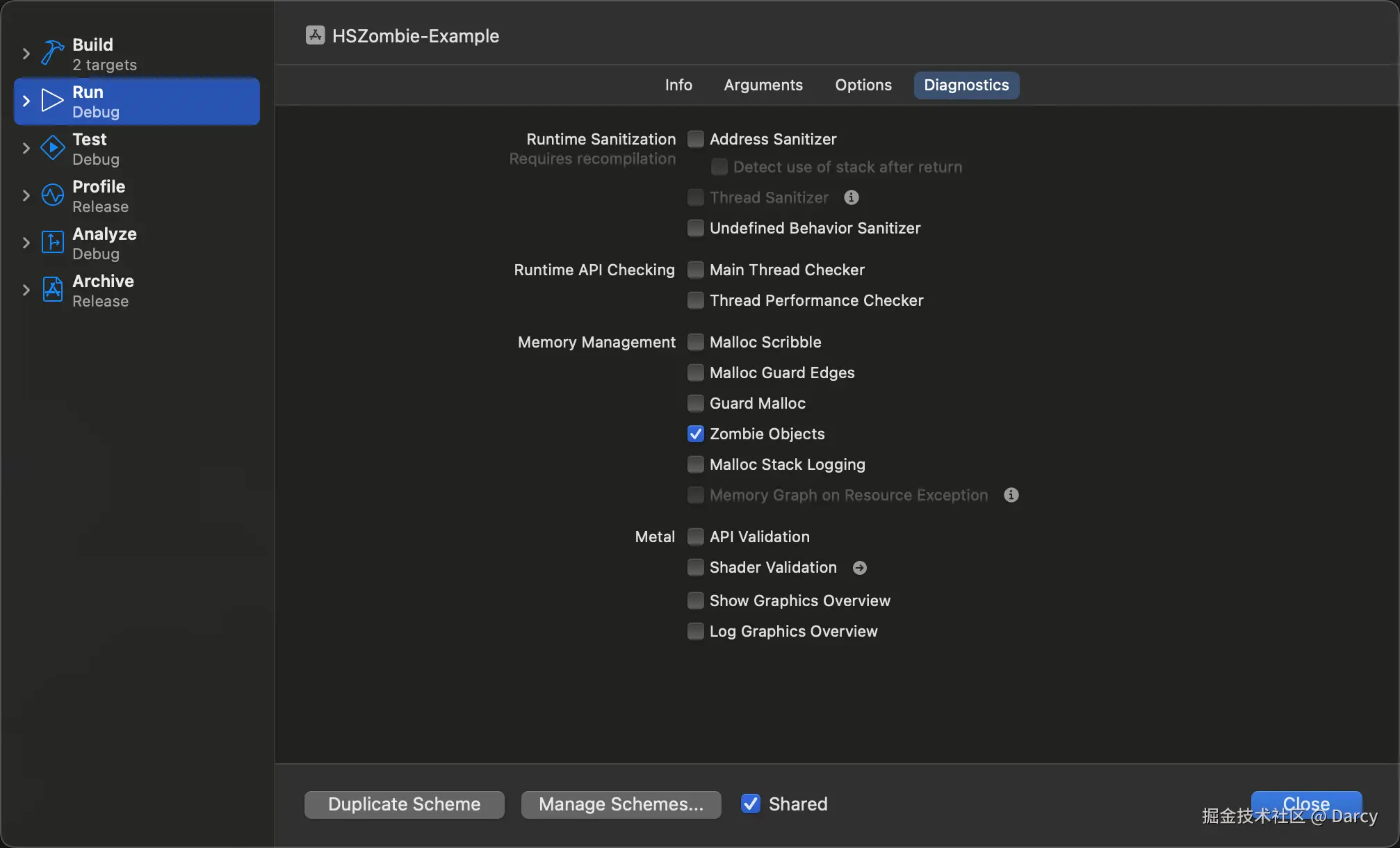
Task: Click the Run play triangle icon
Action: (52, 101)
